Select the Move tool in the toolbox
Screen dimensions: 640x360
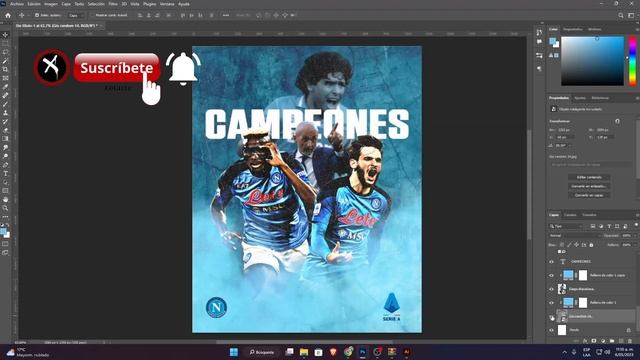[x=5, y=35]
